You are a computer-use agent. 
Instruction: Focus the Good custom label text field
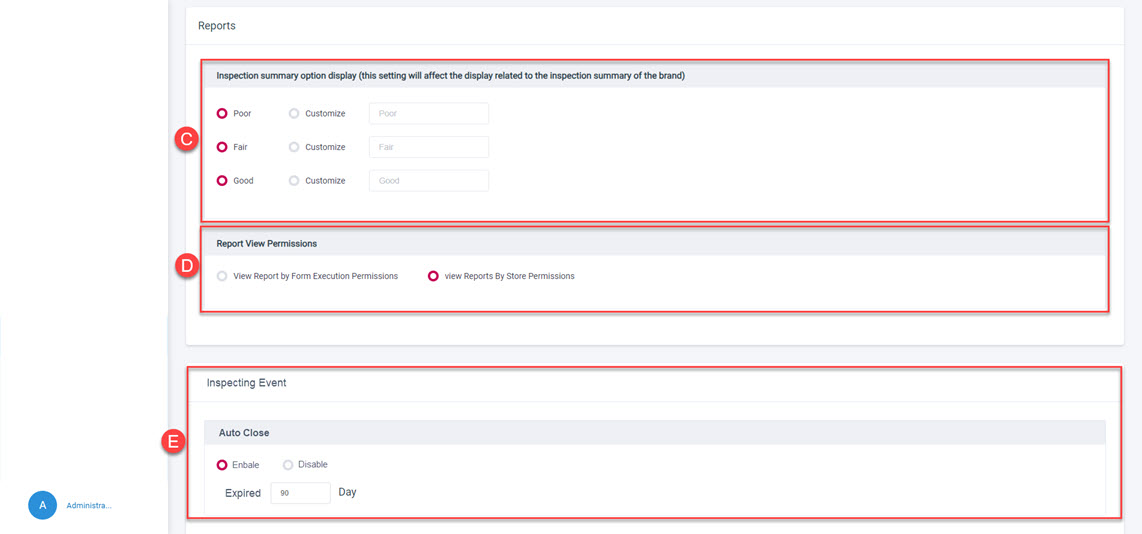(428, 181)
